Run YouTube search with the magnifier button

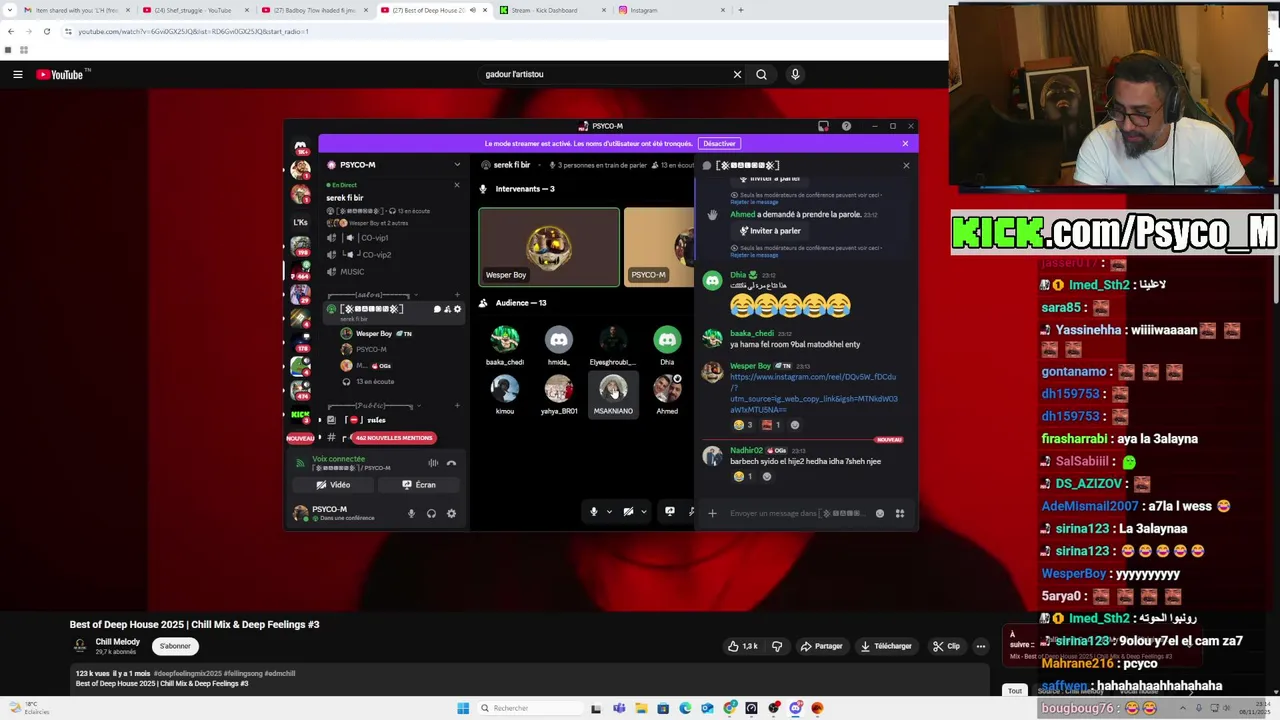pos(761,74)
